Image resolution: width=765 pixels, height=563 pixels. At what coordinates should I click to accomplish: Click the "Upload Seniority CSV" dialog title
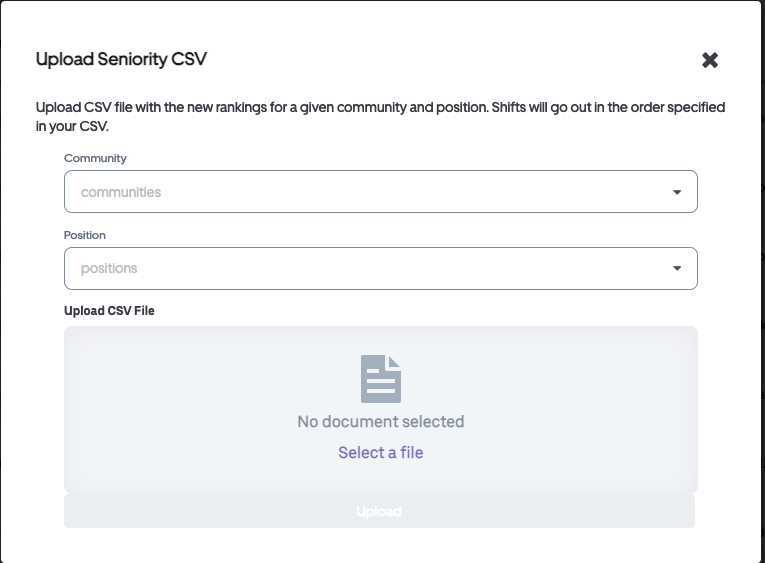[121, 59]
